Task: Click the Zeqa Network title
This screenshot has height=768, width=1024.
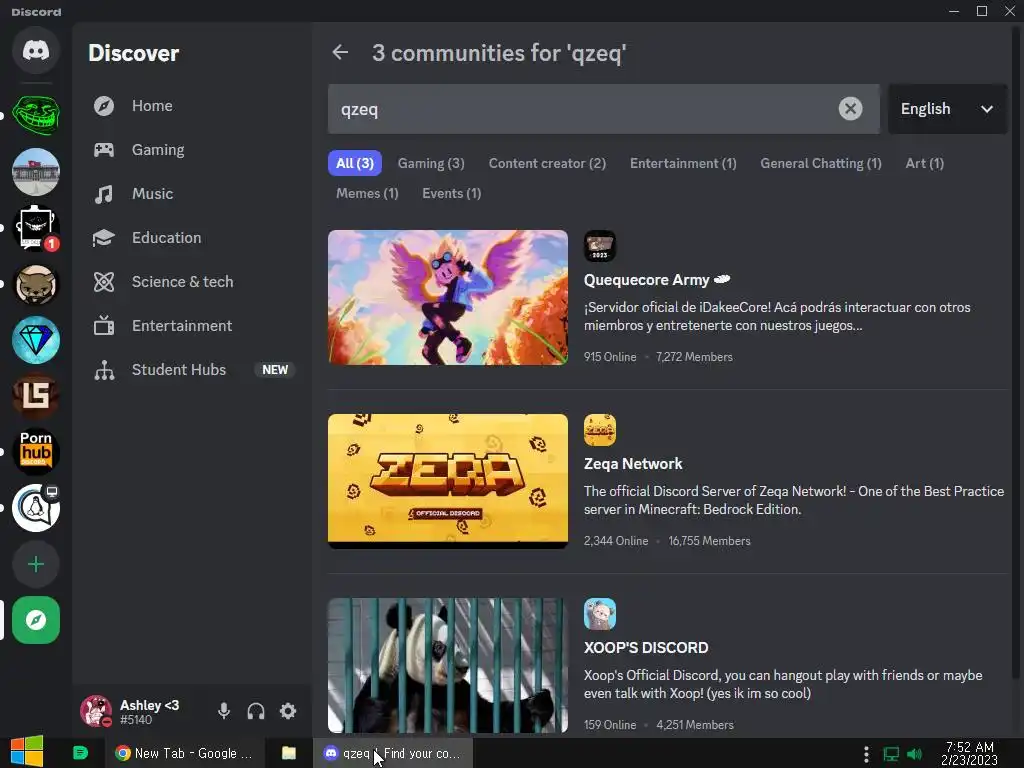Action: (x=633, y=464)
